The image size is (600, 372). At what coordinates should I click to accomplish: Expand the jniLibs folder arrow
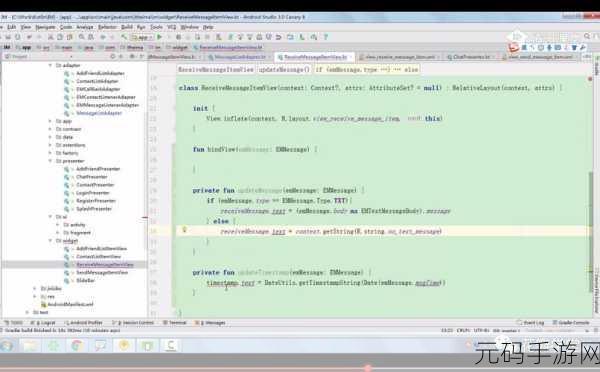pos(35,289)
